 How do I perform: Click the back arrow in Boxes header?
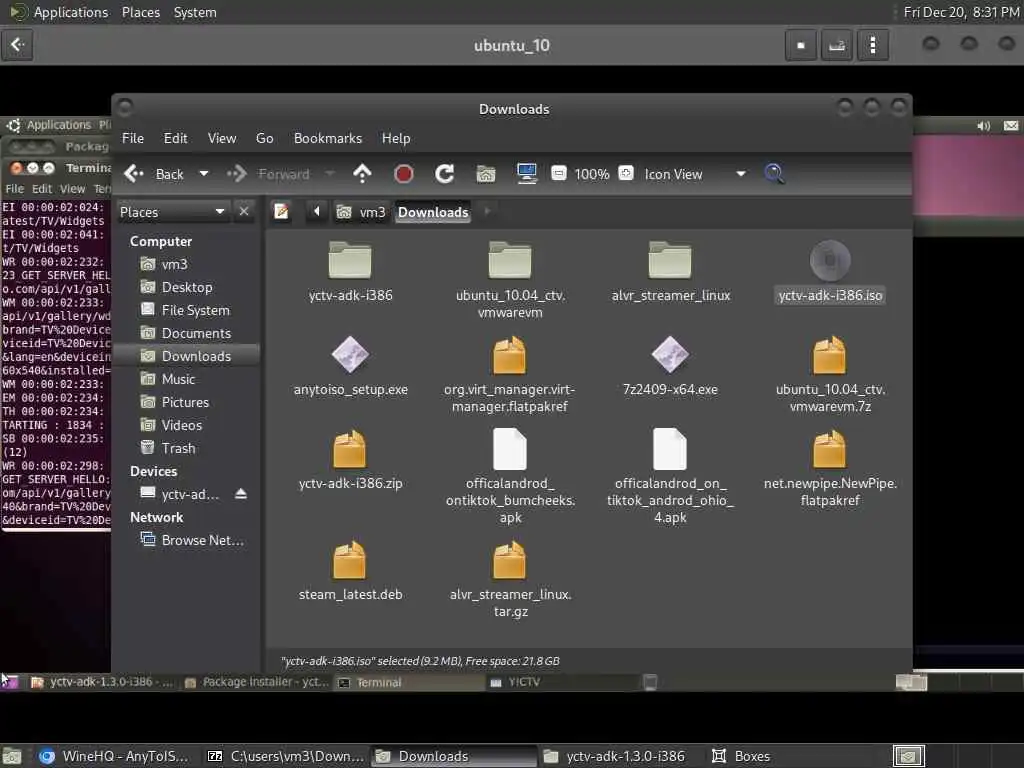(18, 44)
